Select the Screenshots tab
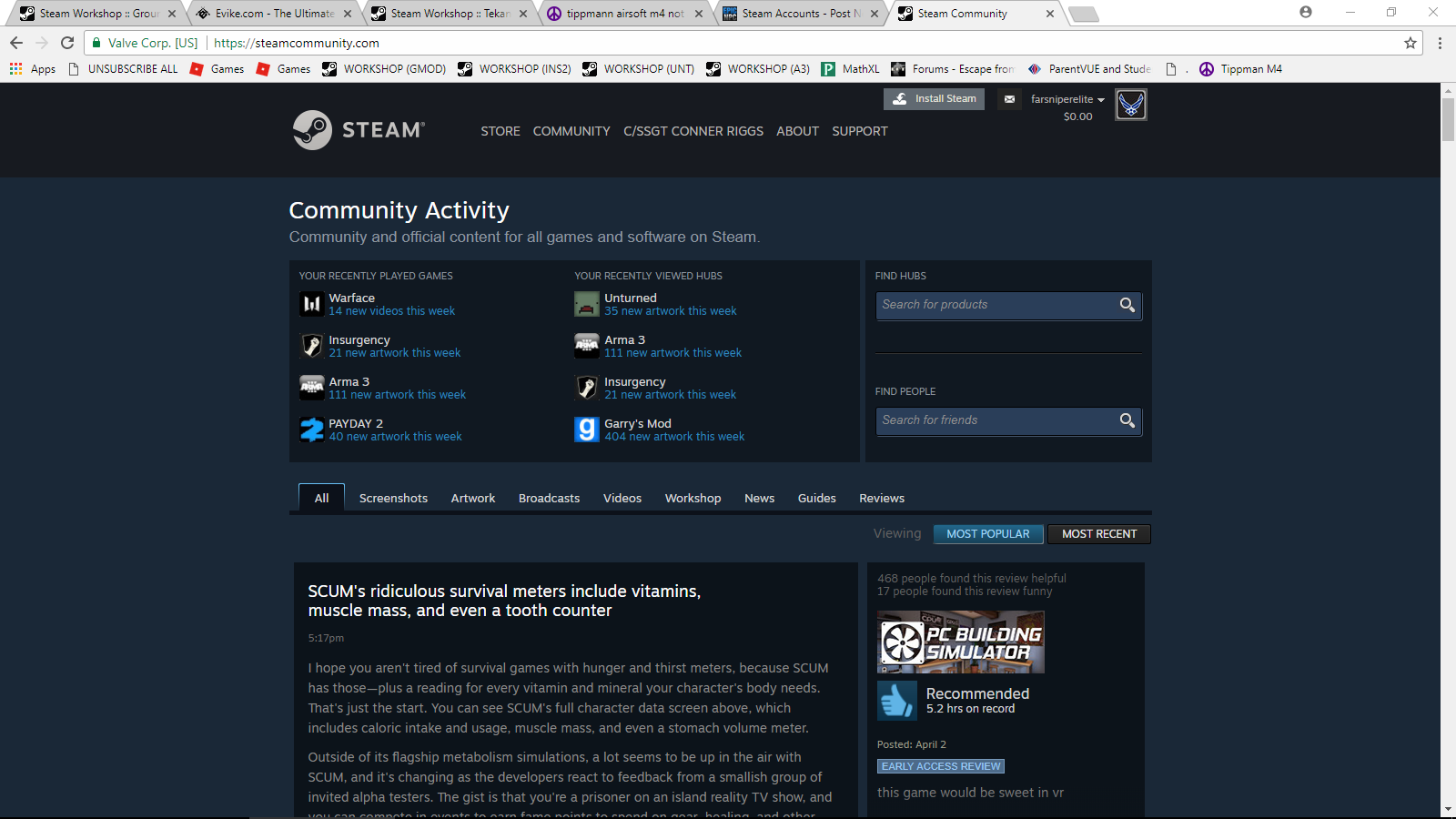 [x=393, y=498]
